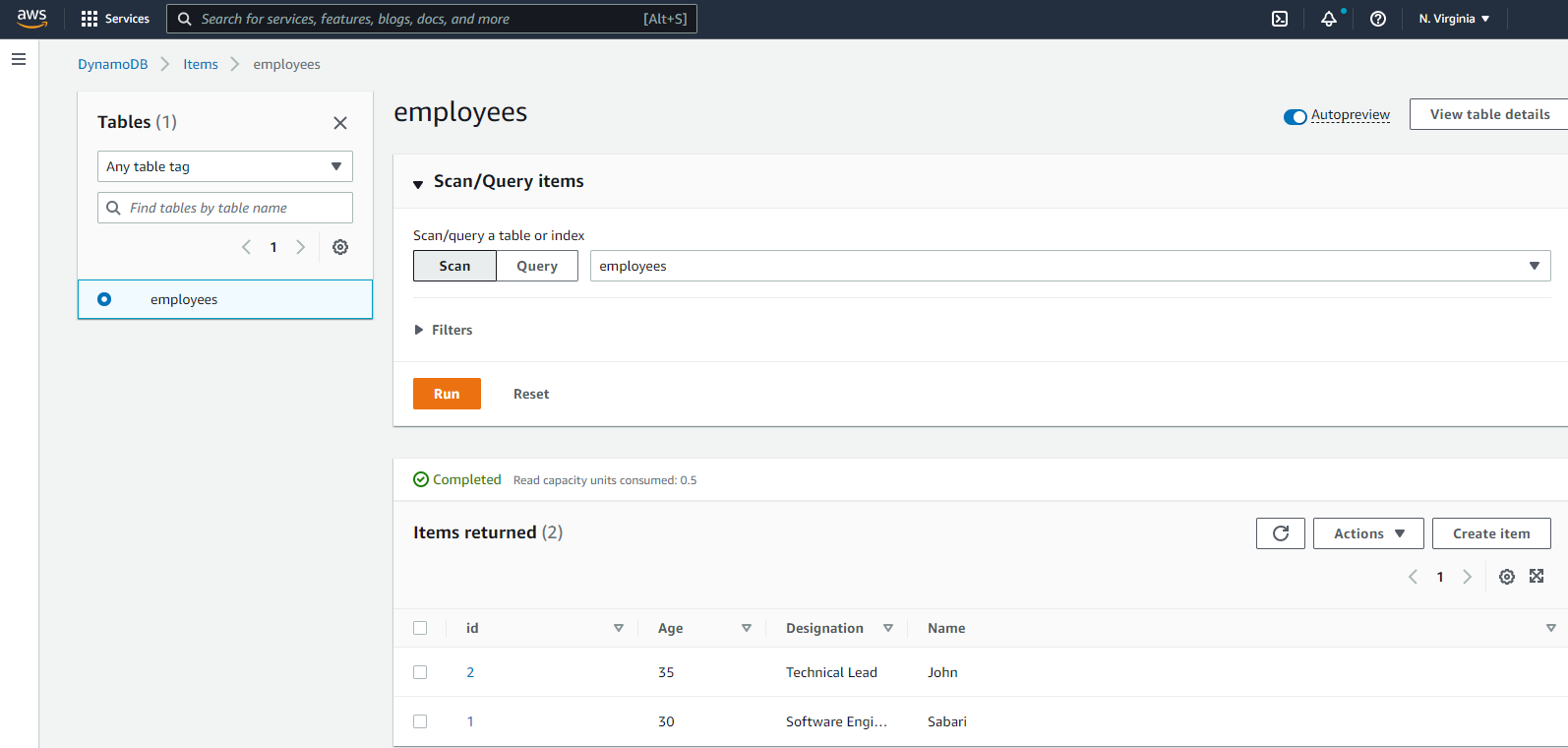
Task: Open the Any table tag dropdown
Action: pyautogui.click(x=225, y=166)
